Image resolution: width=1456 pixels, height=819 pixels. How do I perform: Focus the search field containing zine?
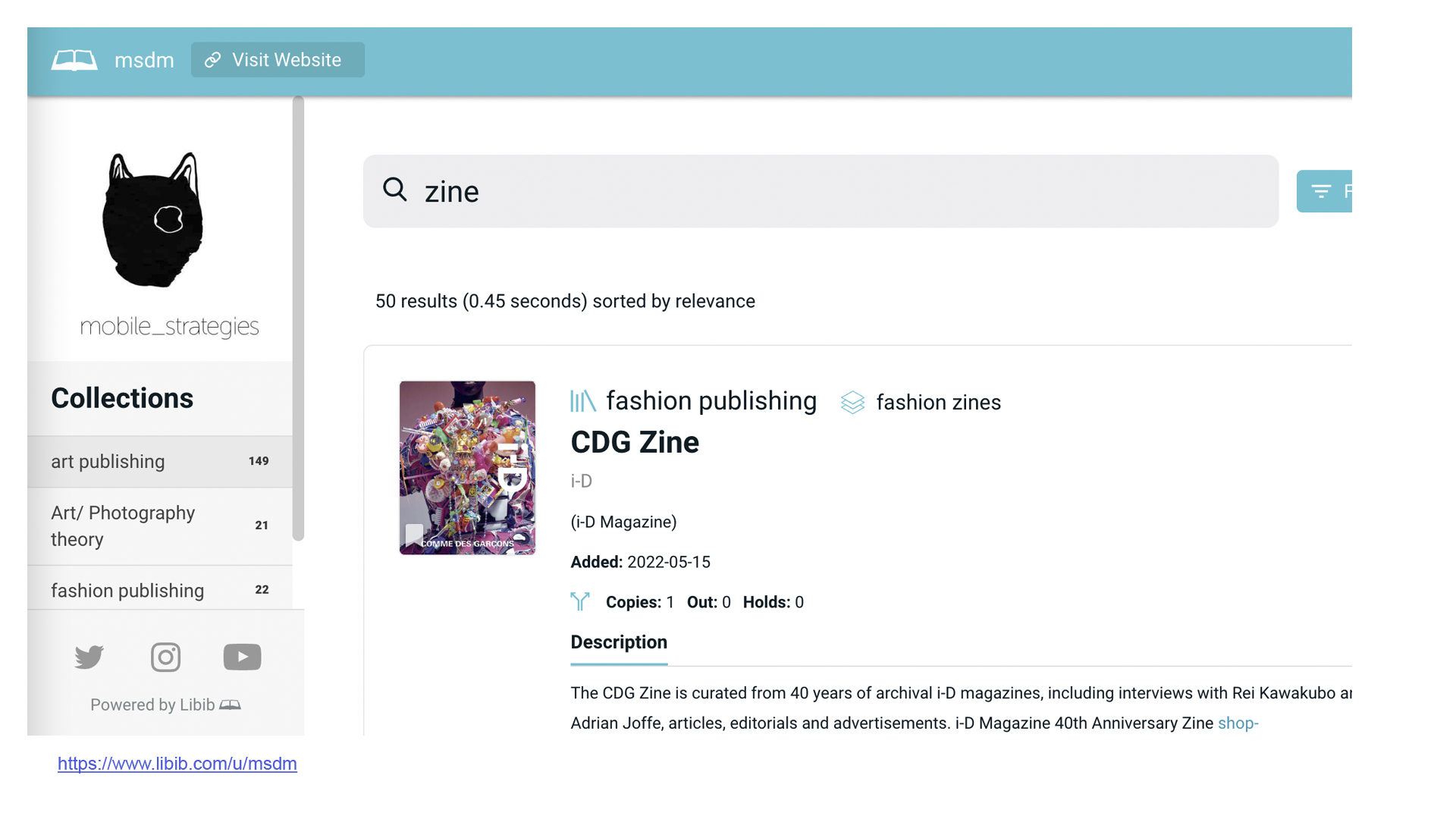821,191
